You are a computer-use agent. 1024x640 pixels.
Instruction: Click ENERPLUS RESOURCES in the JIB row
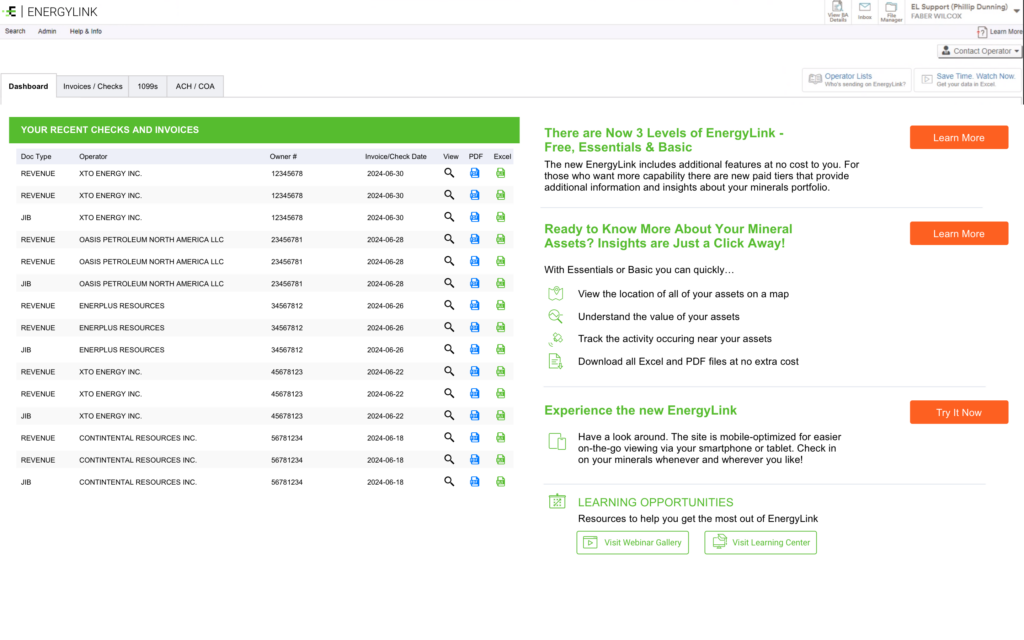click(x=122, y=350)
